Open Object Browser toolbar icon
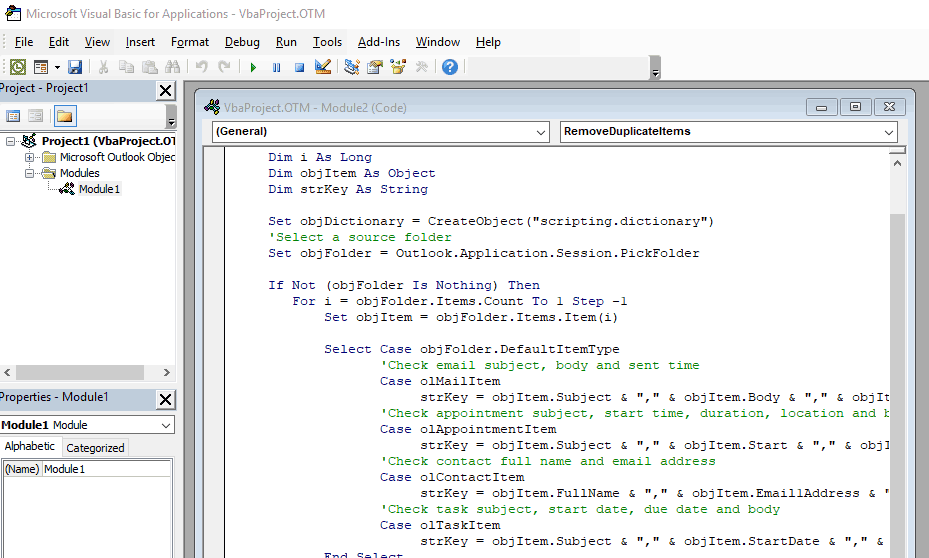Screen dimensions: 929x558 398,67
